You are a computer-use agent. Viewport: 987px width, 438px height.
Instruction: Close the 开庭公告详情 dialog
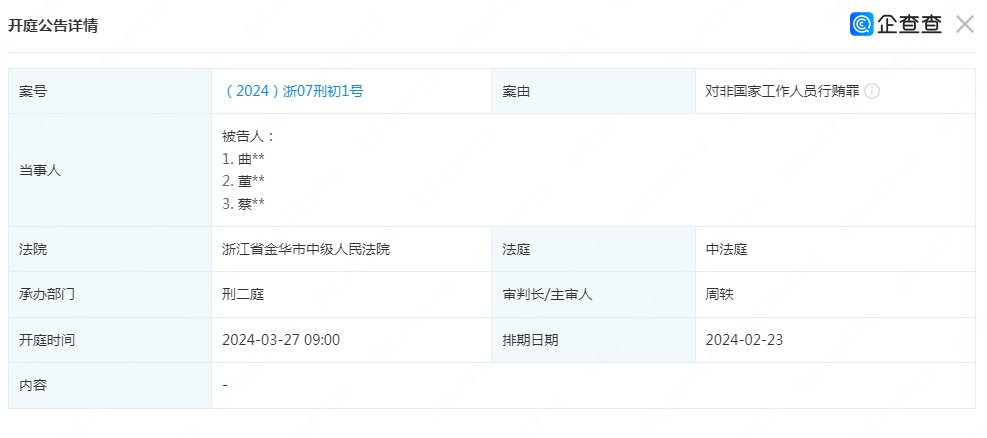pos(964,25)
